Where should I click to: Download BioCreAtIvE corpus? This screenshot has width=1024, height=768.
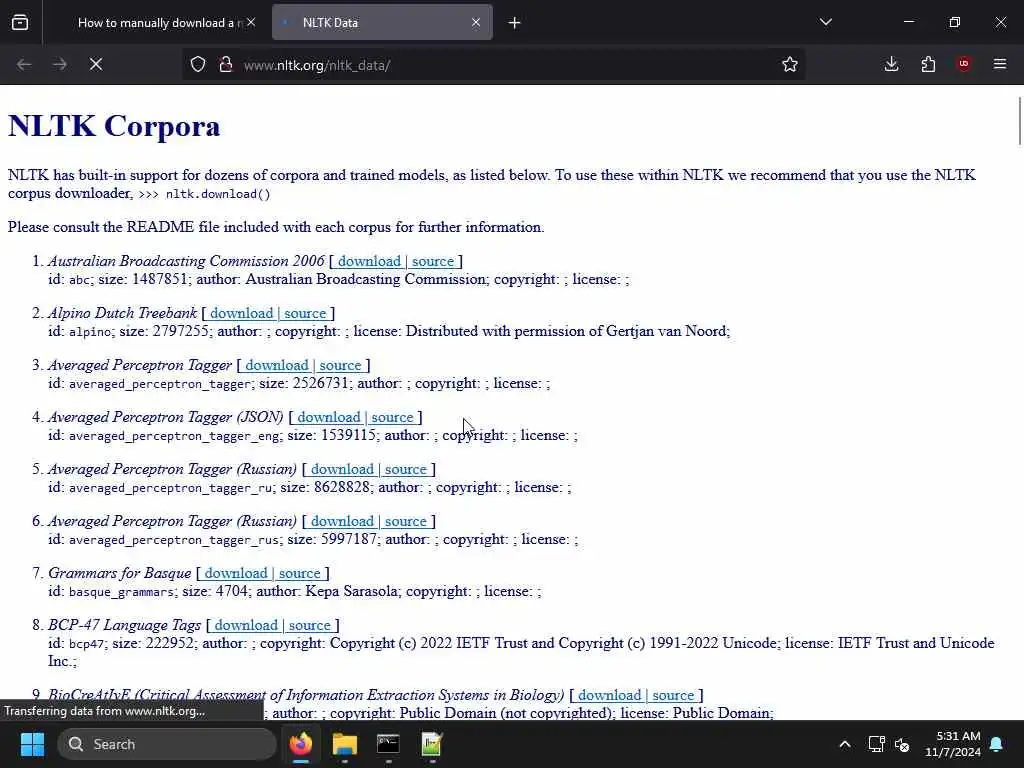(x=609, y=696)
